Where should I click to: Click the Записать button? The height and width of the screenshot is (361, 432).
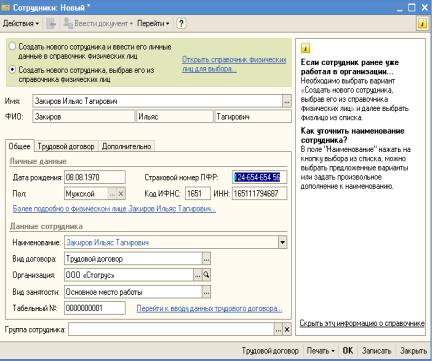pos(376,351)
